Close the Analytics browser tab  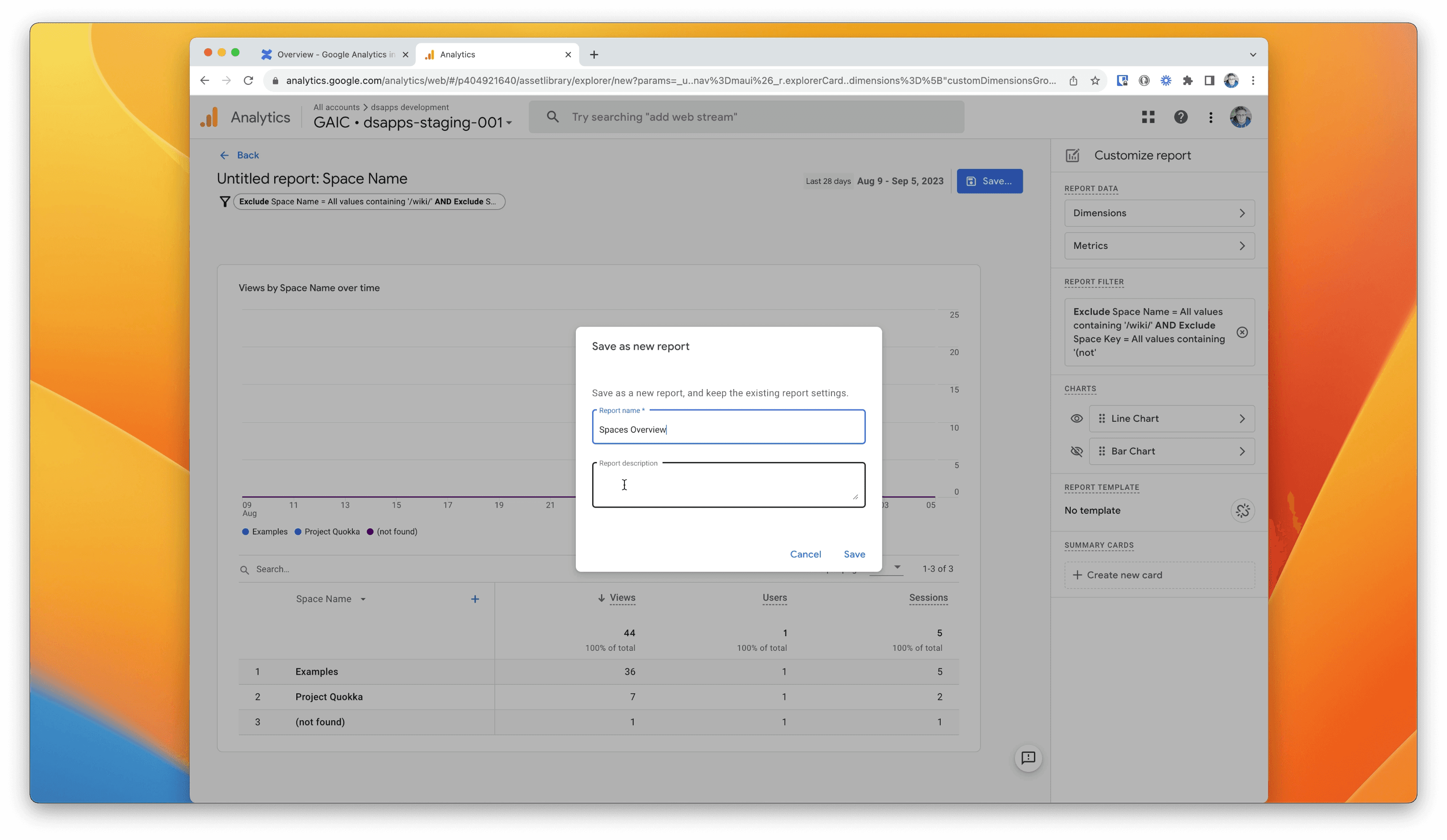[567, 54]
